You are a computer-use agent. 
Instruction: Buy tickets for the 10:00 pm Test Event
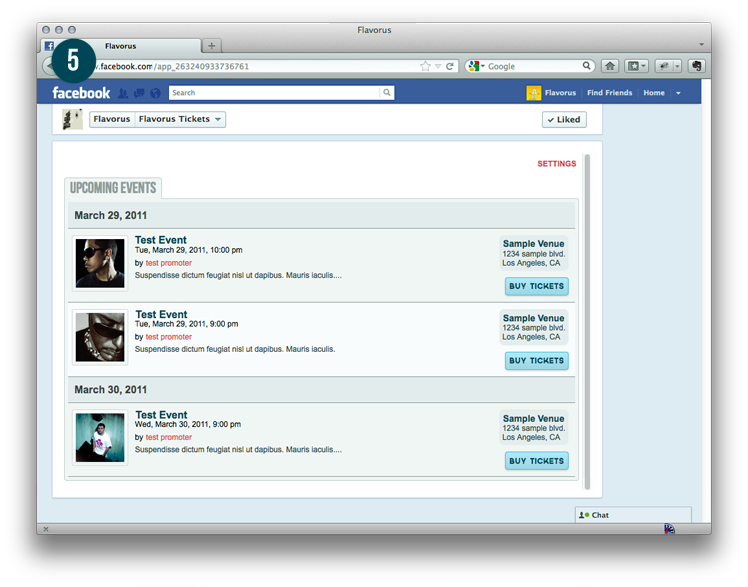click(537, 286)
